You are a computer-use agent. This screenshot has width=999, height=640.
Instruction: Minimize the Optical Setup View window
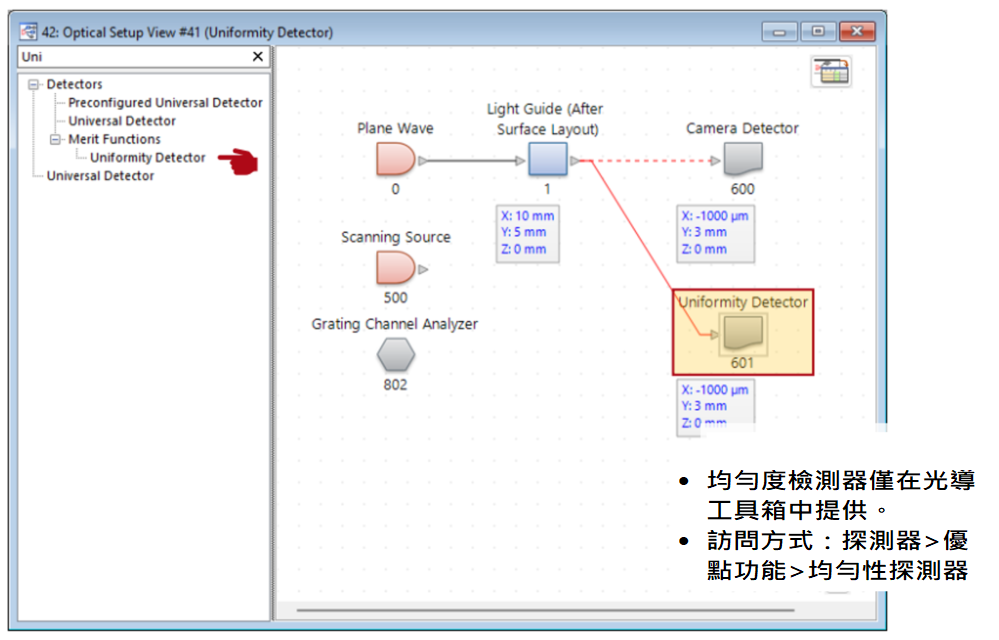point(779,31)
